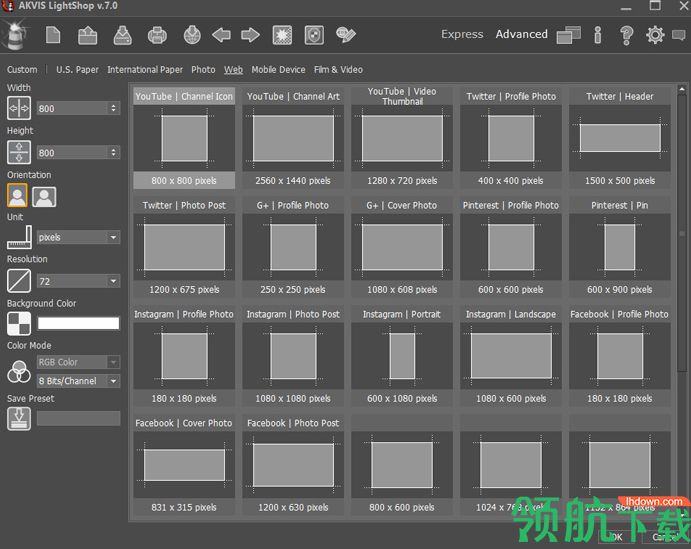The image size is (691, 549).
Task: Open the RGB Color mode dropdown
Action: tap(78, 362)
